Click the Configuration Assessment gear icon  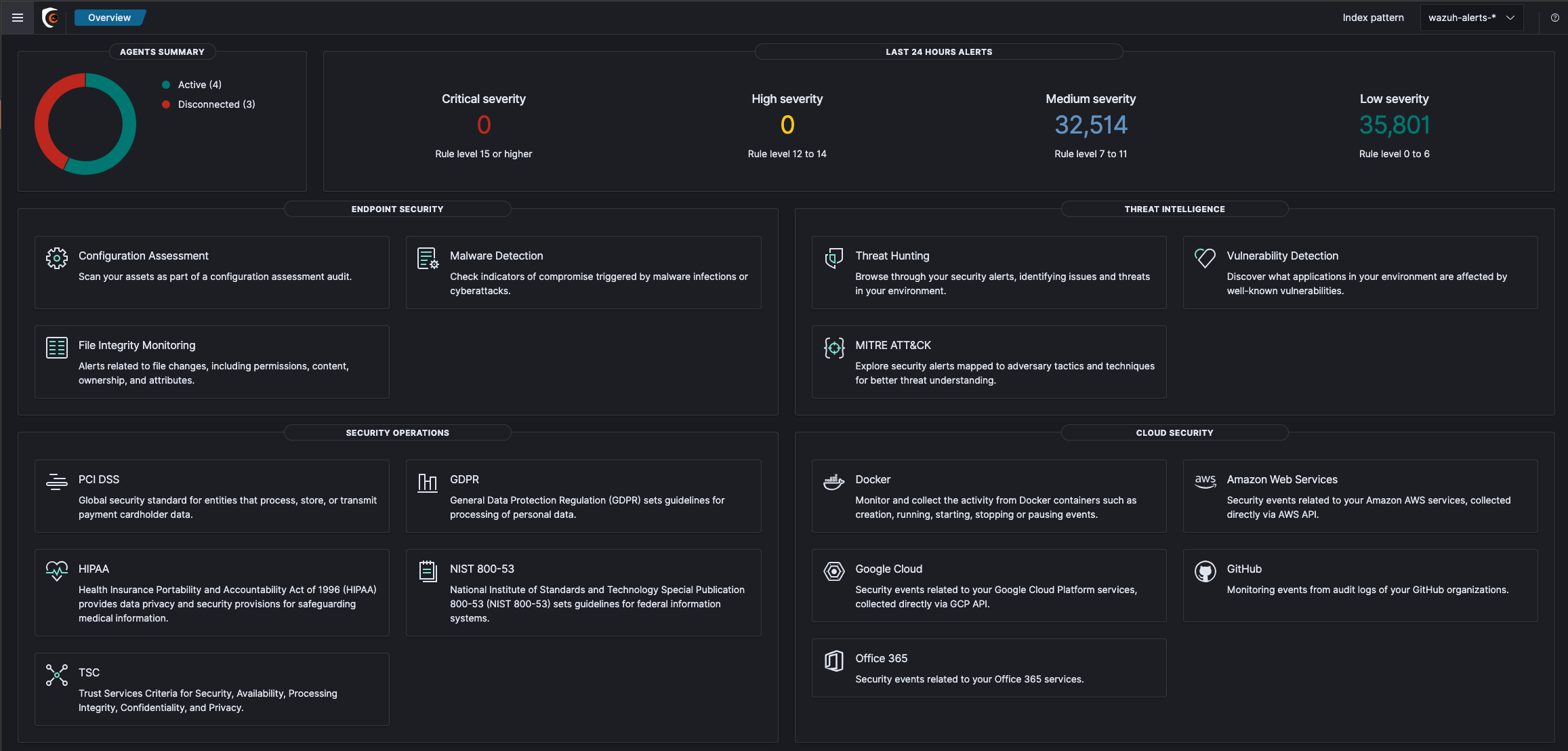57,258
